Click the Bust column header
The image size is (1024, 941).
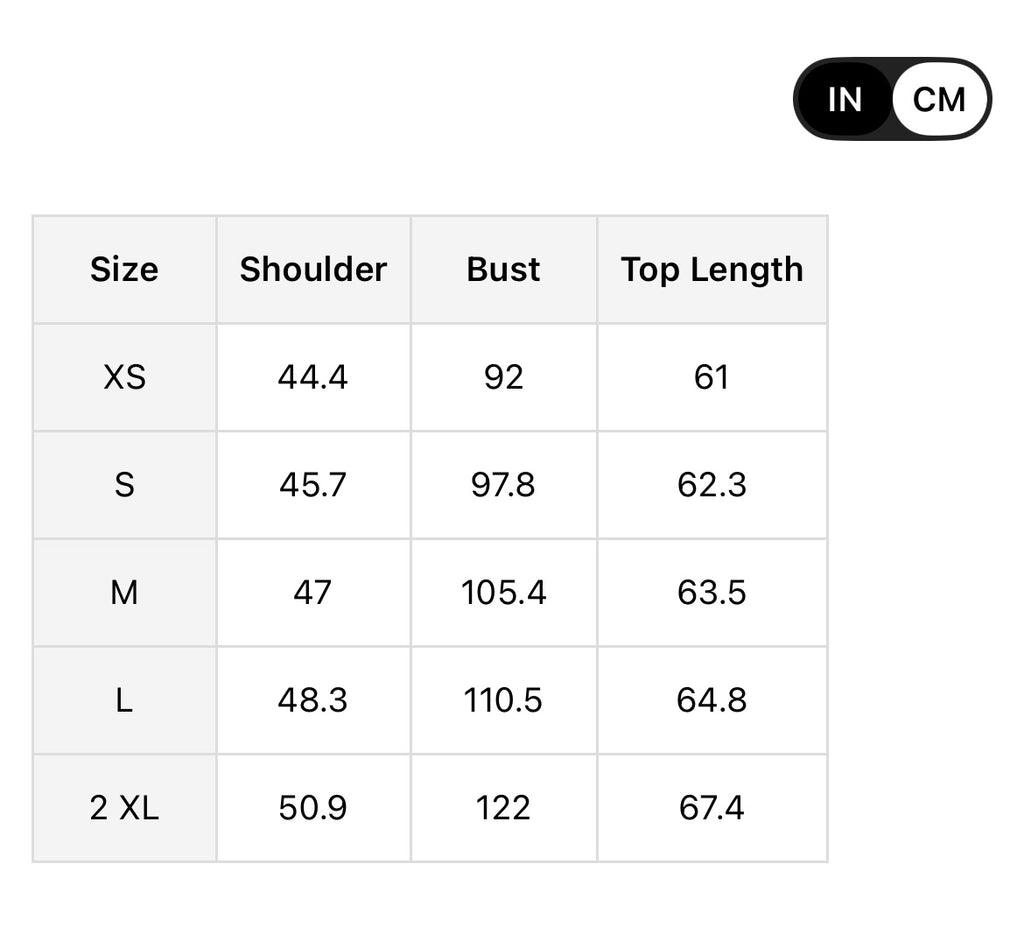tap(503, 269)
